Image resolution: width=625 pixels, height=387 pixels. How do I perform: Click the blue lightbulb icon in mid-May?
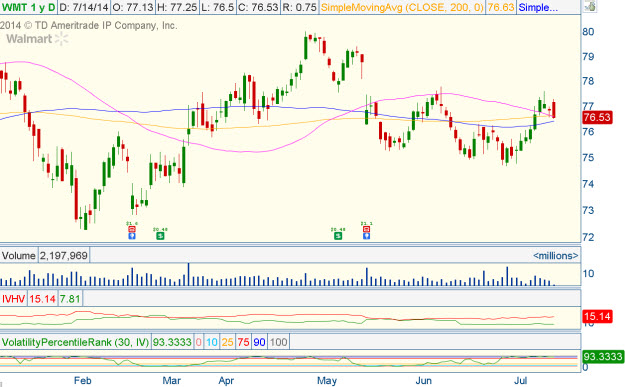[x=366, y=236]
